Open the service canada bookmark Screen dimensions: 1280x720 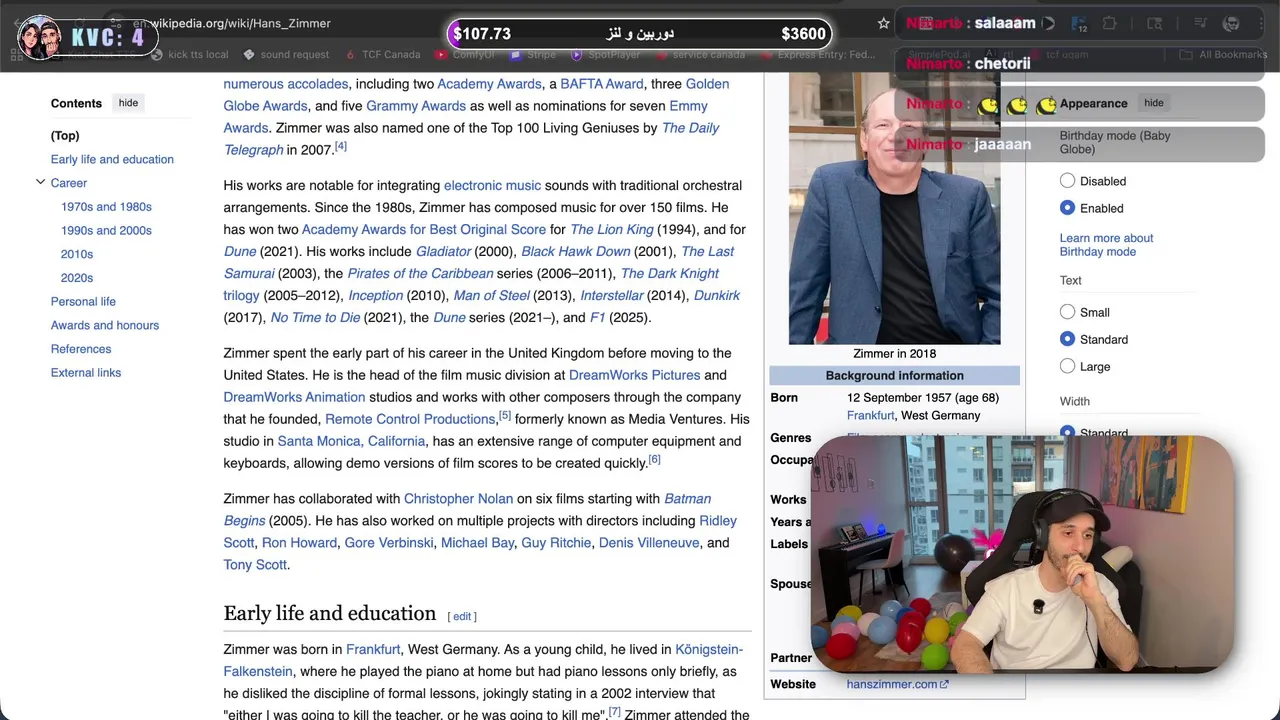(700, 55)
